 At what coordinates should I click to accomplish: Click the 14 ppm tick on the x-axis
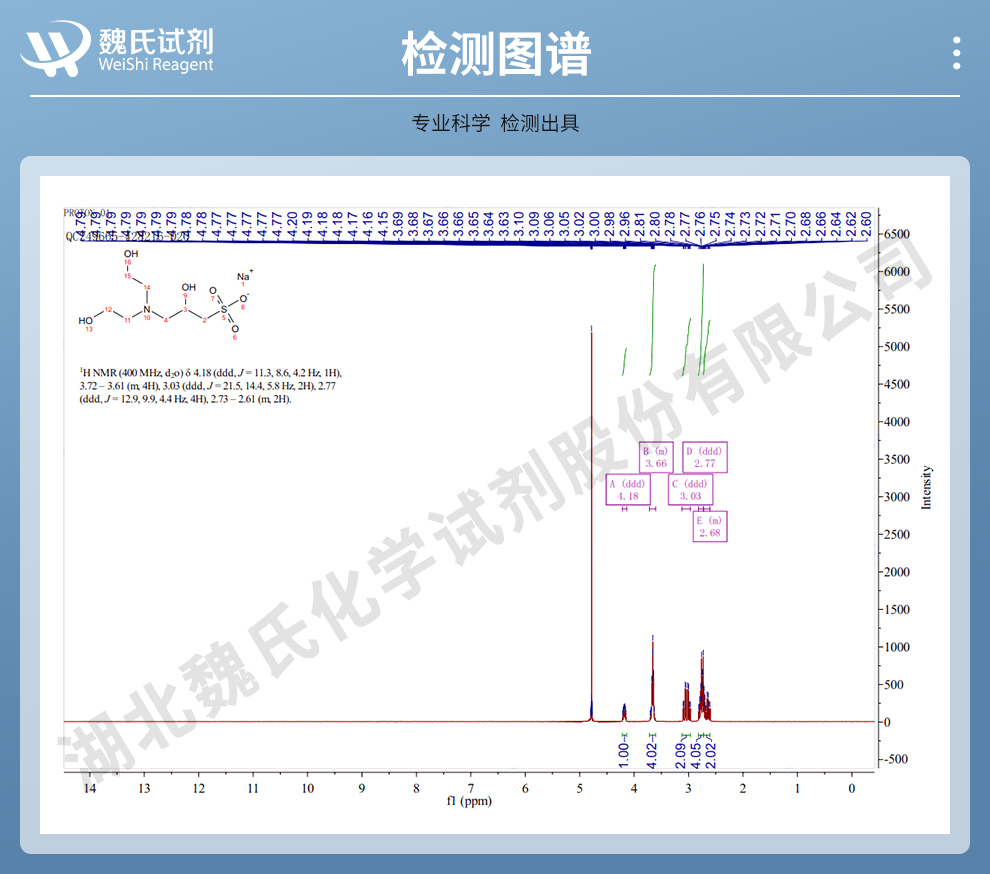tap(89, 788)
